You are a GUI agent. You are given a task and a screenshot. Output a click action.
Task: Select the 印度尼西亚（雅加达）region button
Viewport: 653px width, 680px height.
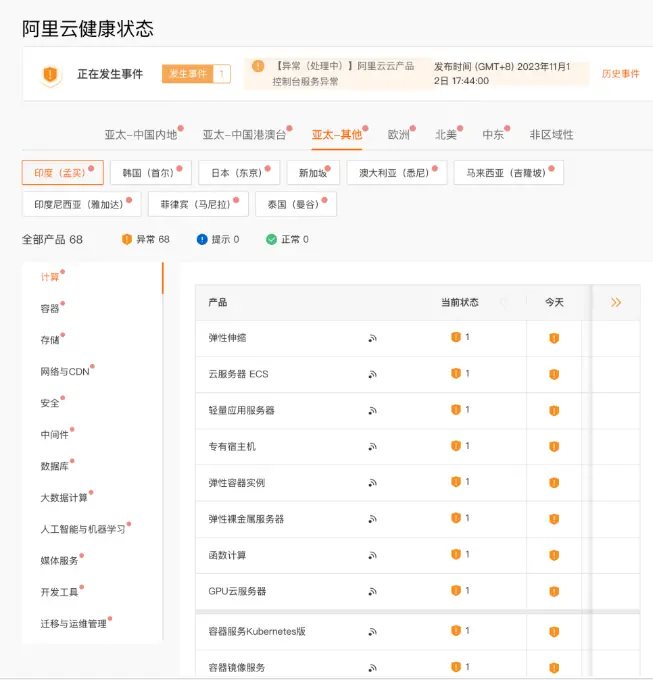point(82,204)
